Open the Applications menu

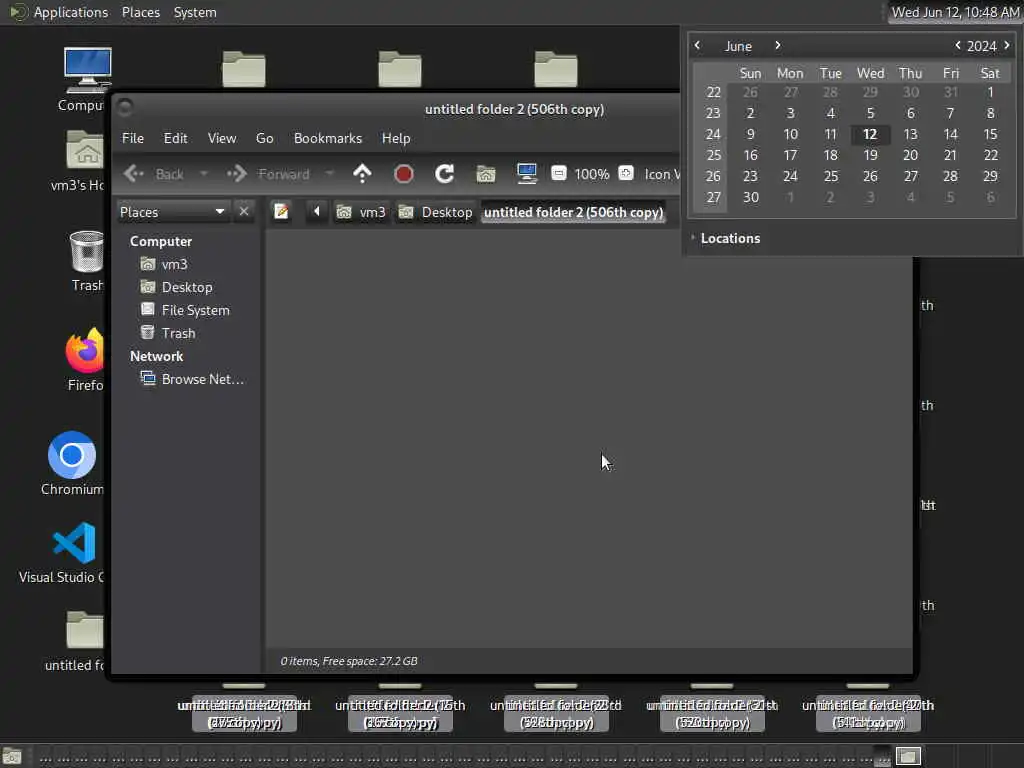[x=59, y=12]
